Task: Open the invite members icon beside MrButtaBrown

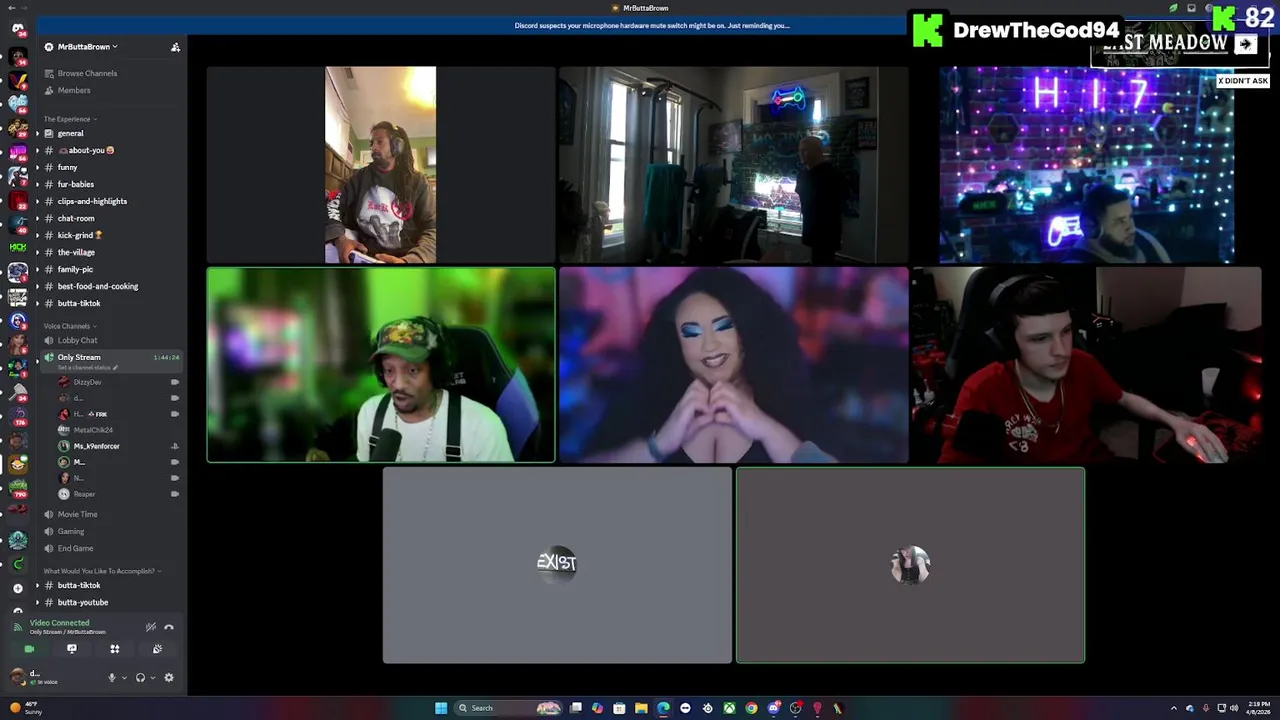Action: (175, 47)
